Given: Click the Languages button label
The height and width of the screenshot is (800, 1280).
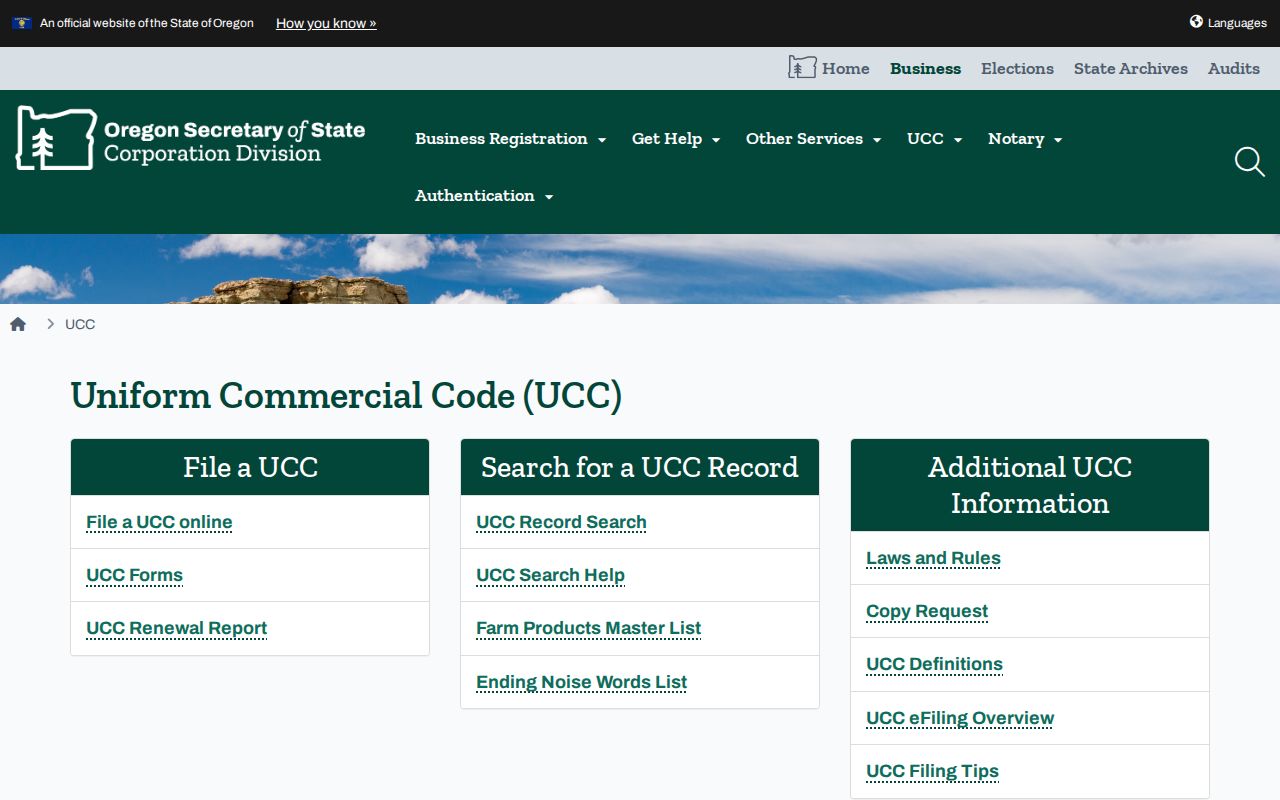Looking at the screenshot, I should [1237, 23].
